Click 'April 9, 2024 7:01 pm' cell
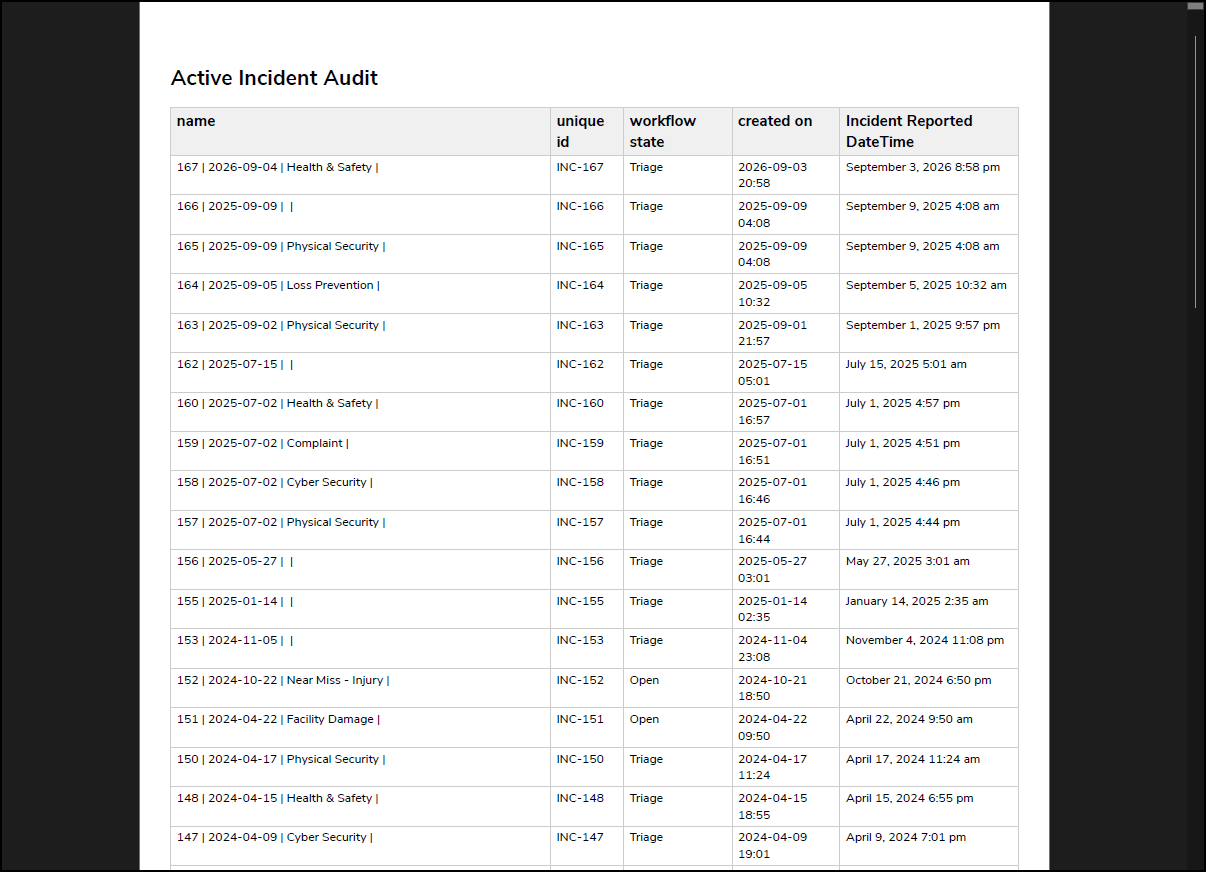The height and width of the screenshot is (872, 1206). click(x=929, y=846)
